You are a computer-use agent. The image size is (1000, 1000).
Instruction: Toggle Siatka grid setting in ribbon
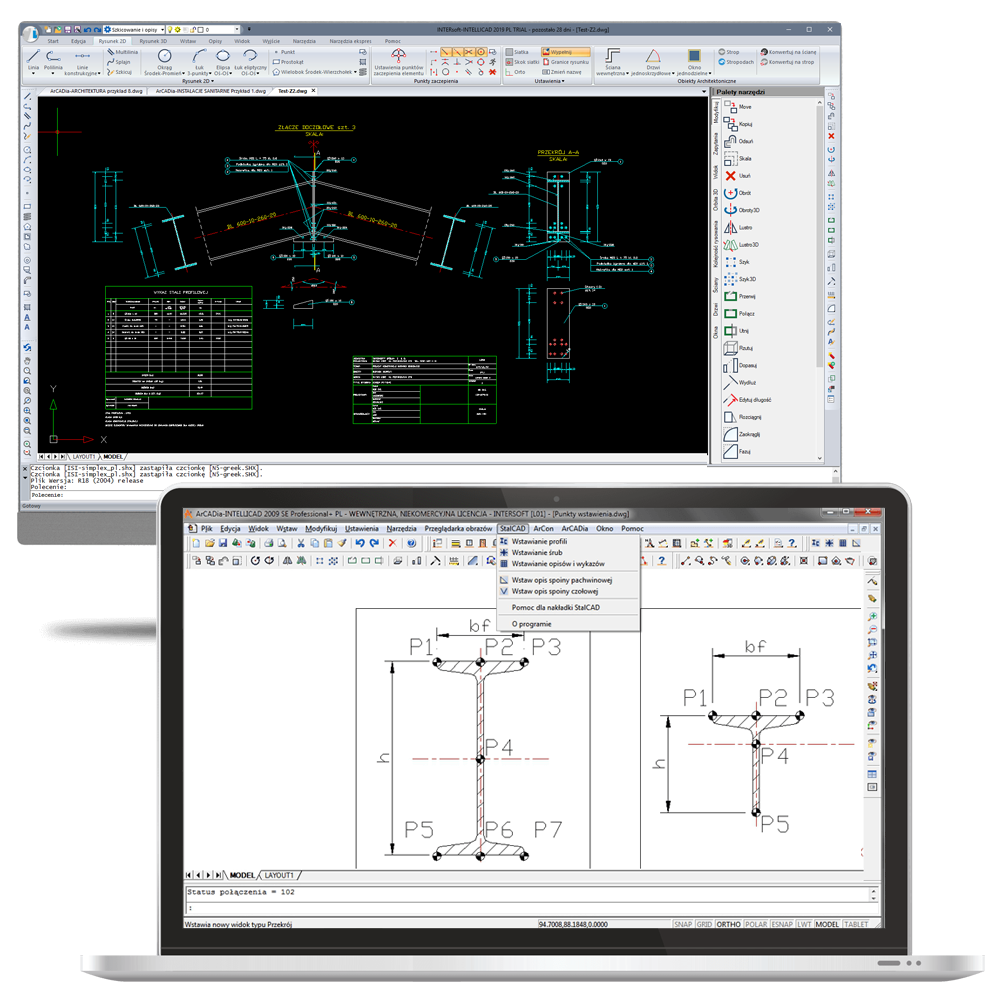[x=518, y=52]
